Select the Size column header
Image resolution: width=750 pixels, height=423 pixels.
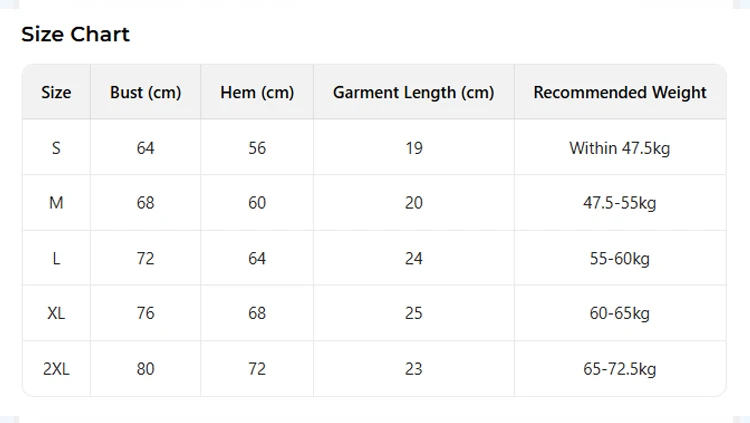pos(56,92)
